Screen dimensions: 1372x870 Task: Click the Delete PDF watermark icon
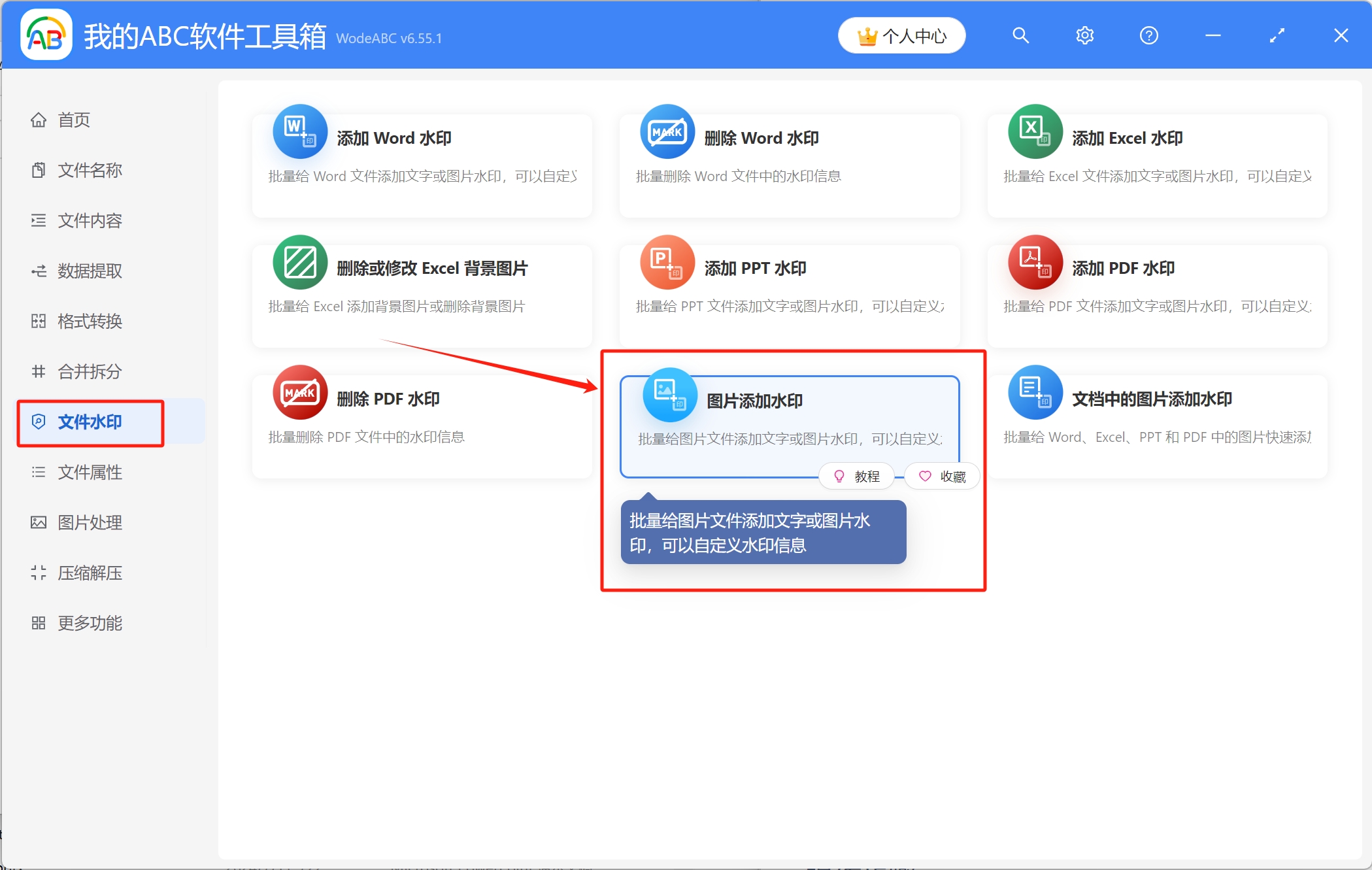[x=300, y=392]
